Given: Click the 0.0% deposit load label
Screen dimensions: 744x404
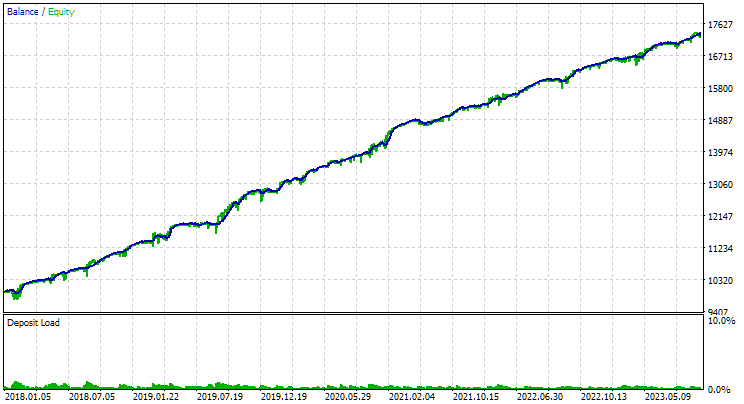Looking at the screenshot, I should click(x=719, y=390).
